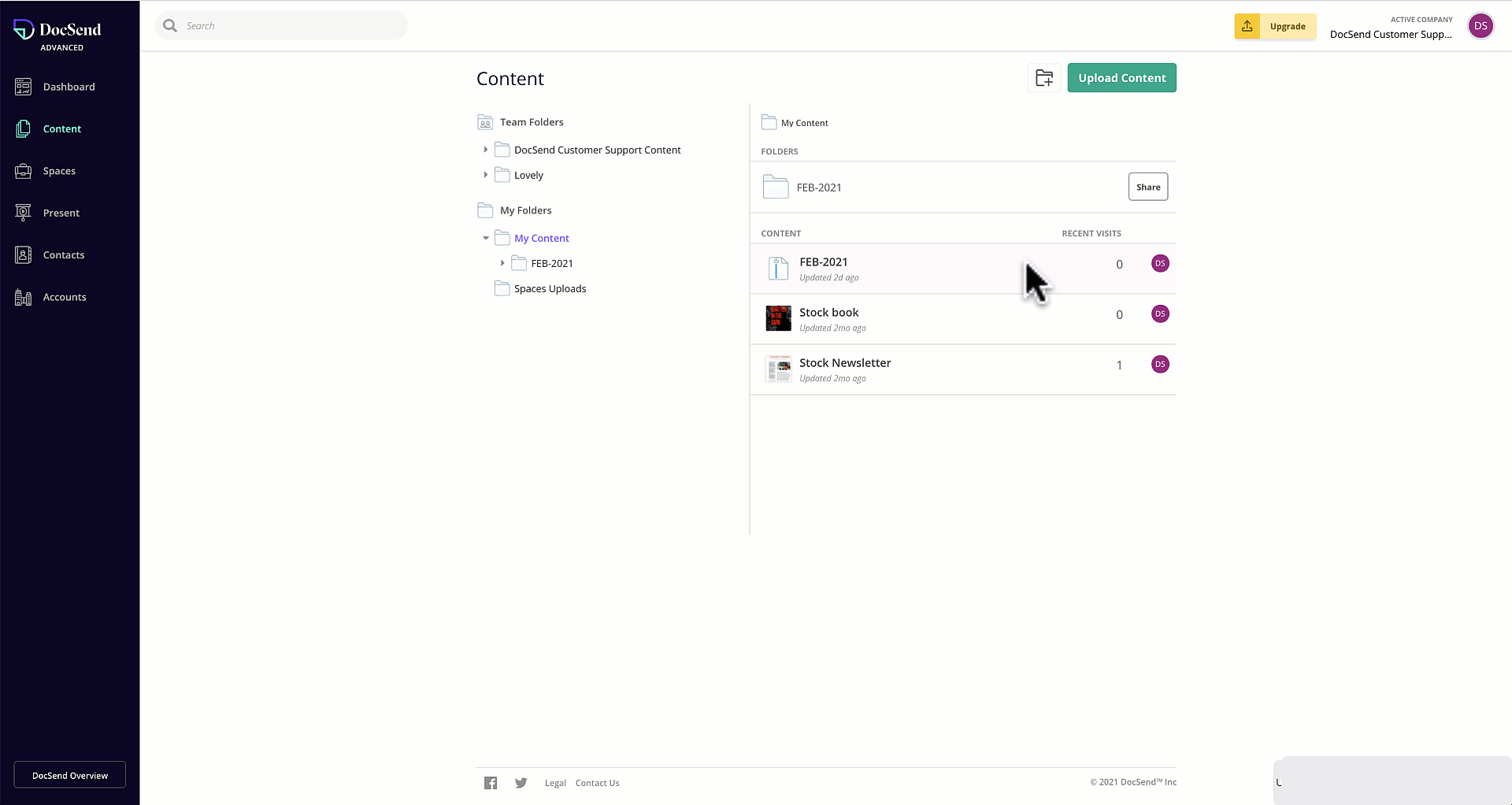Image resolution: width=1512 pixels, height=805 pixels.
Task: Click My Content breadcrumb
Action: (804, 123)
